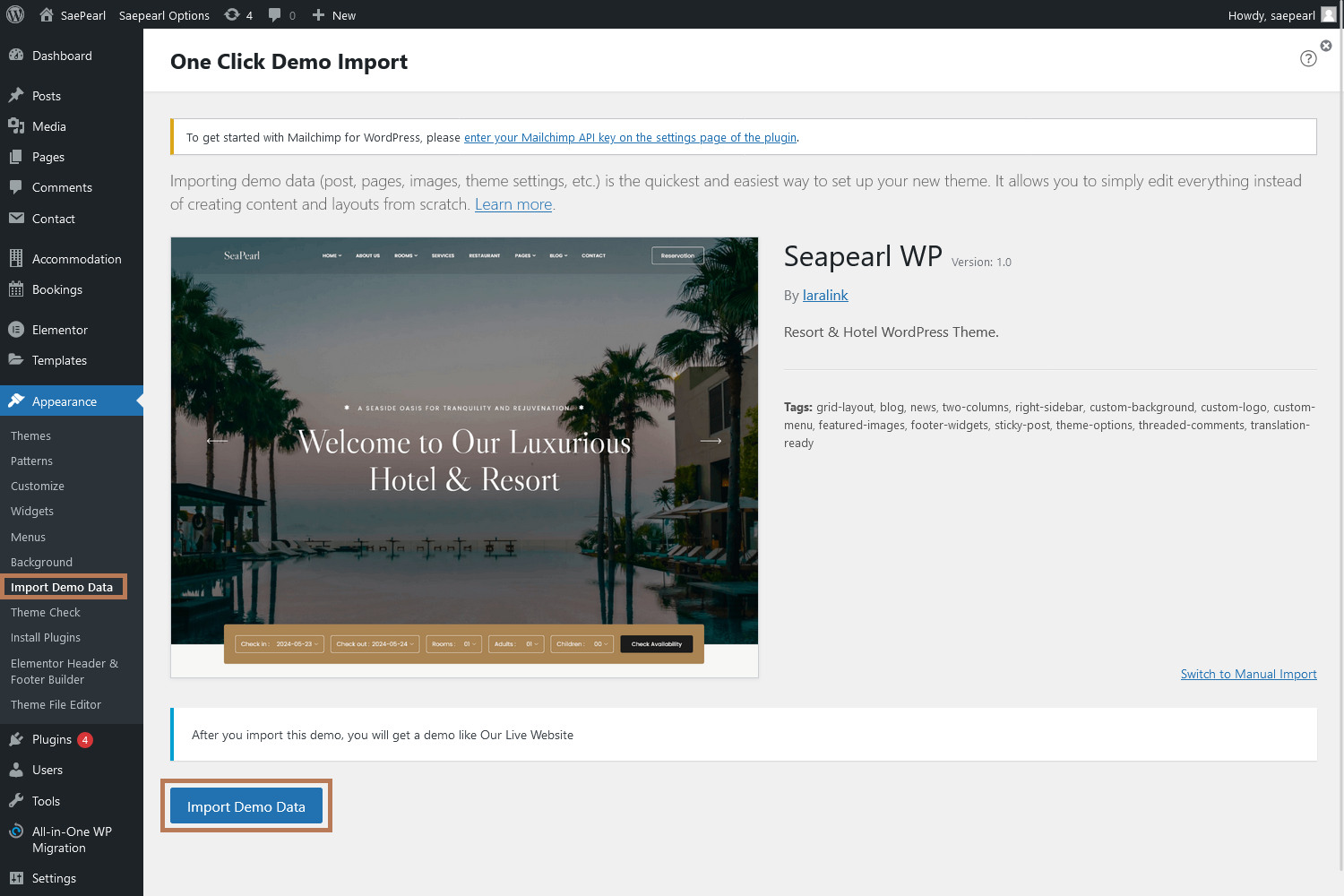The image size is (1344, 896).
Task: Open Customize under Appearance
Action: point(38,486)
